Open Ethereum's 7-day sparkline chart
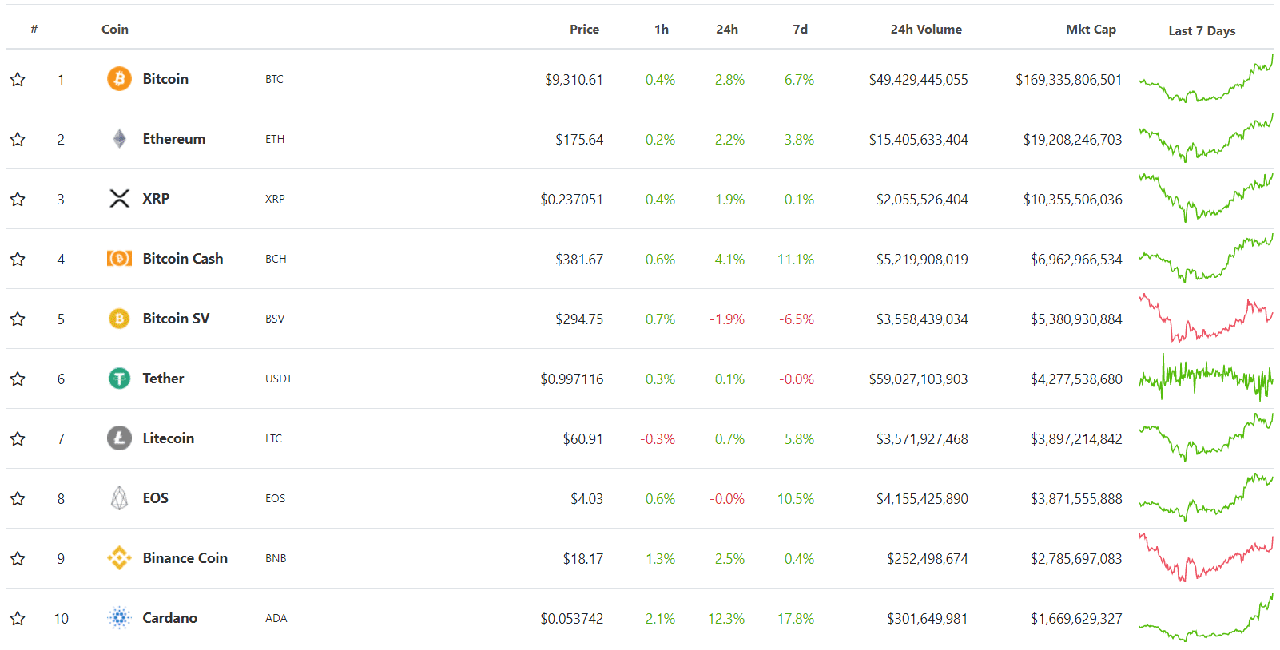Screen dimensions: 1280x650 tap(1206, 139)
